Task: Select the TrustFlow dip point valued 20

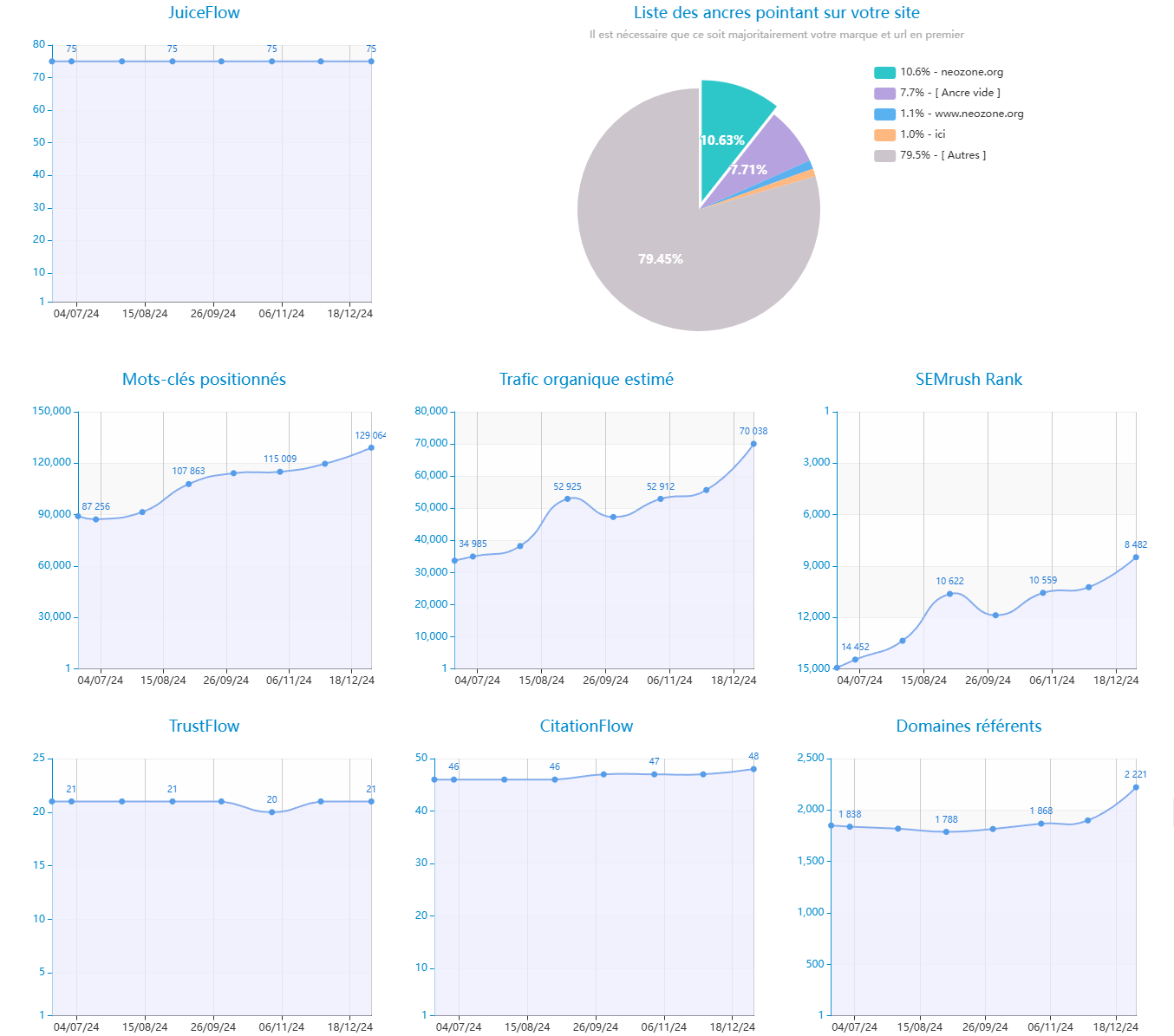Action: (272, 812)
